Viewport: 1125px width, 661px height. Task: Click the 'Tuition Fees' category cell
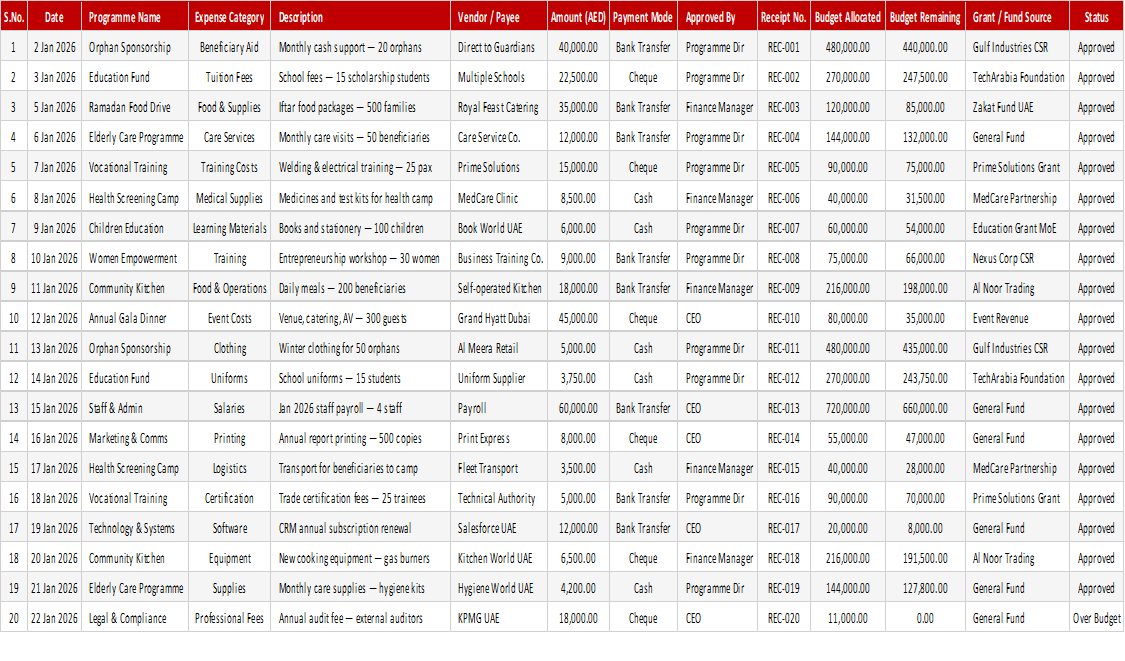(230, 78)
